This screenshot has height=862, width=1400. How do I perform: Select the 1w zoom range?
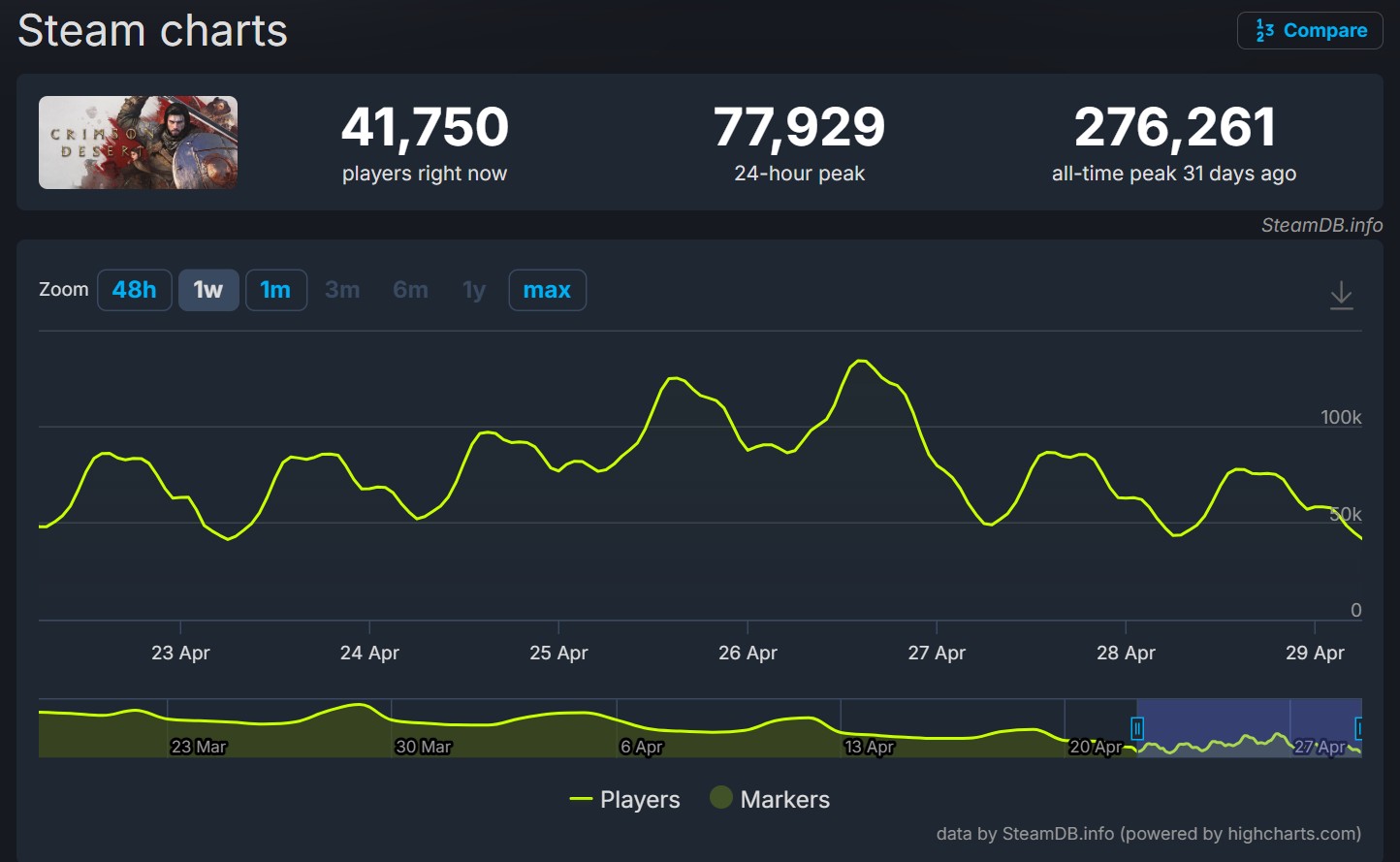pos(208,290)
